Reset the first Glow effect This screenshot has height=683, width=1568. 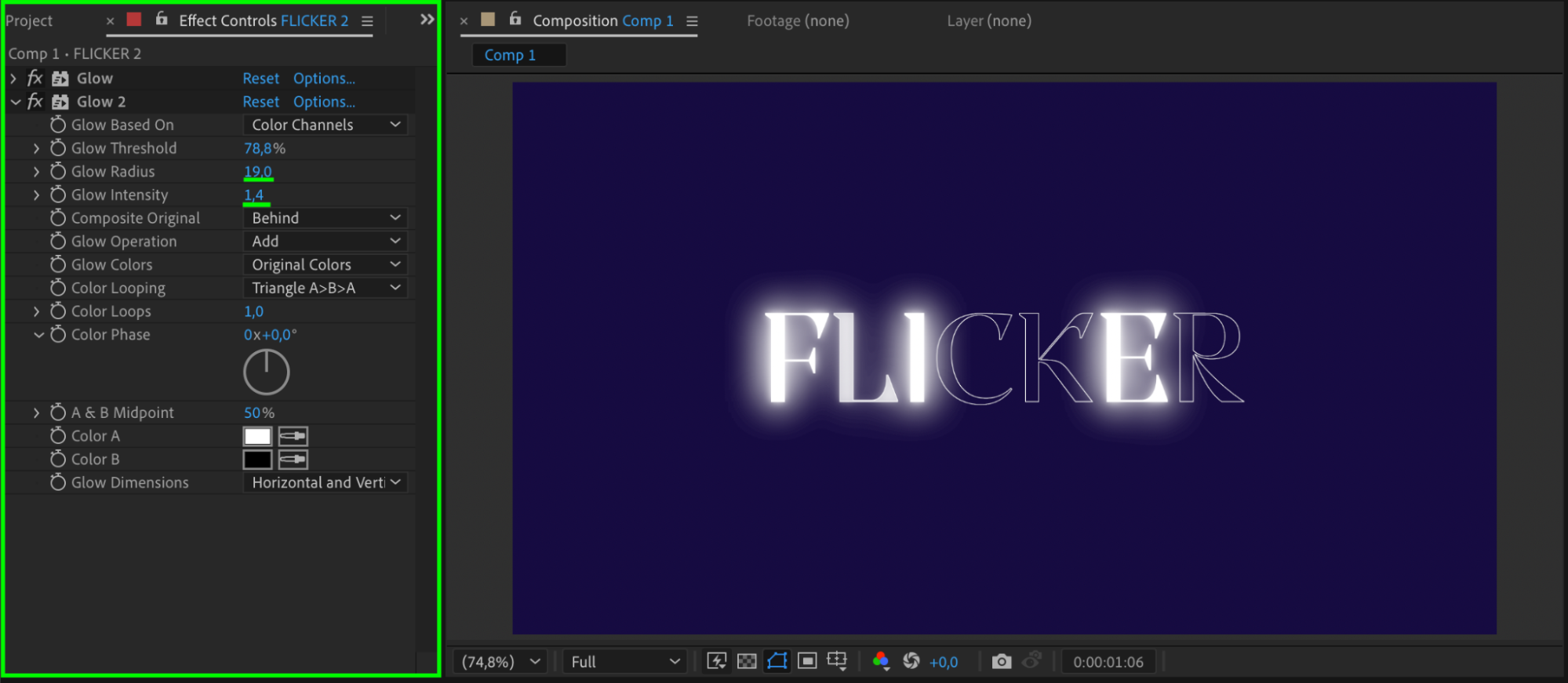(x=261, y=78)
